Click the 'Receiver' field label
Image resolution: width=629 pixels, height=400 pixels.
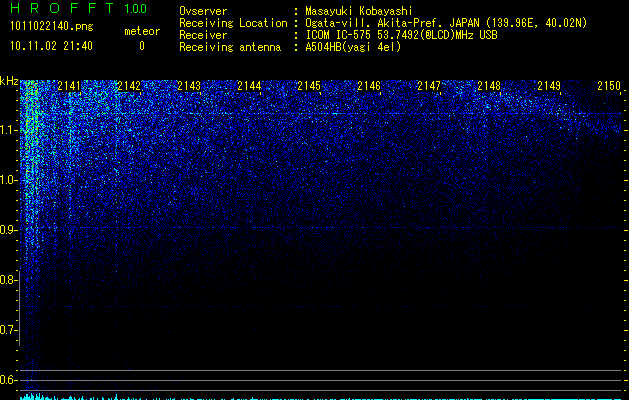click(203, 35)
